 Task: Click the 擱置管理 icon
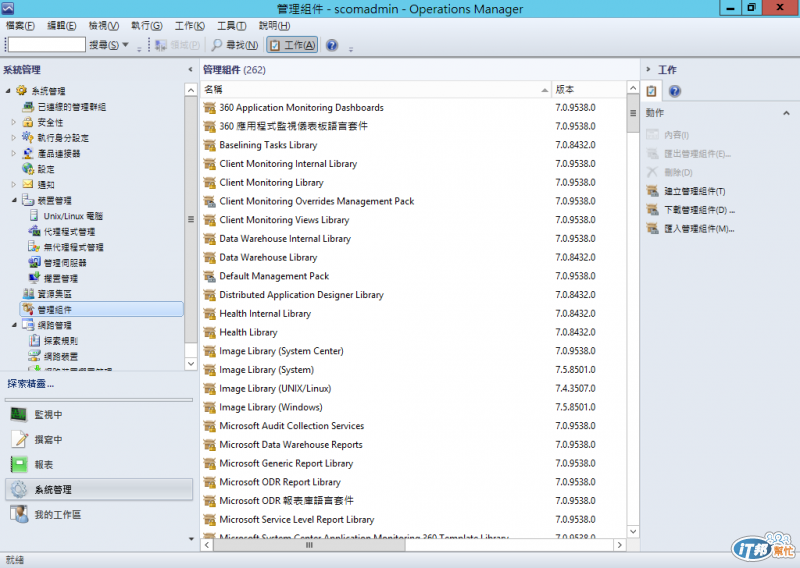point(34,278)
